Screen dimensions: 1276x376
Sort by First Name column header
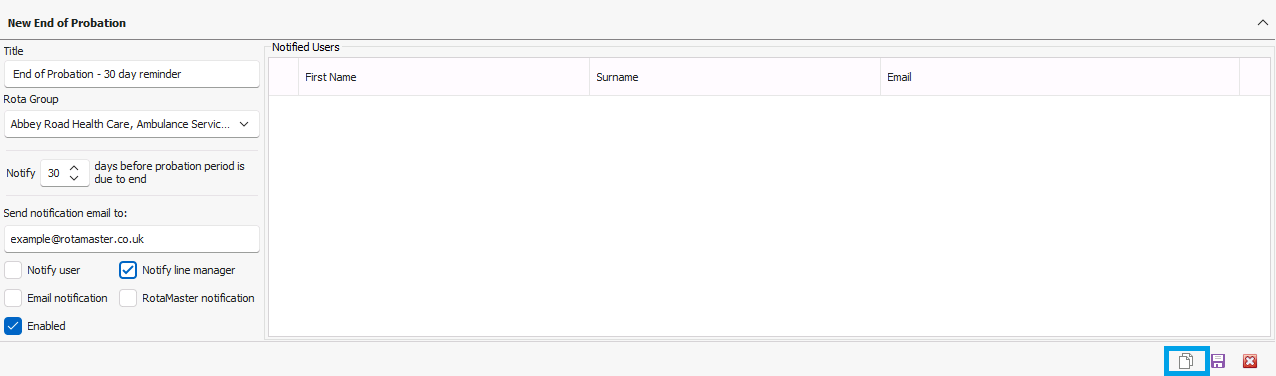[444, 77]
